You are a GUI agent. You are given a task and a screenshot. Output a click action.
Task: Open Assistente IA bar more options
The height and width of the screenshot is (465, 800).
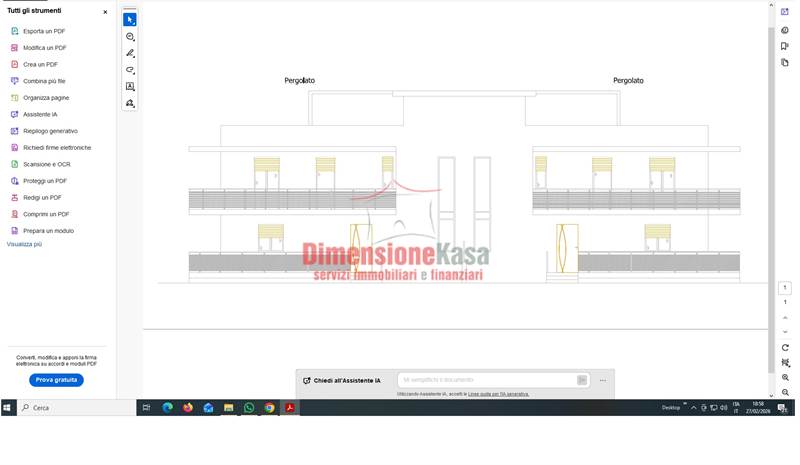603,380
